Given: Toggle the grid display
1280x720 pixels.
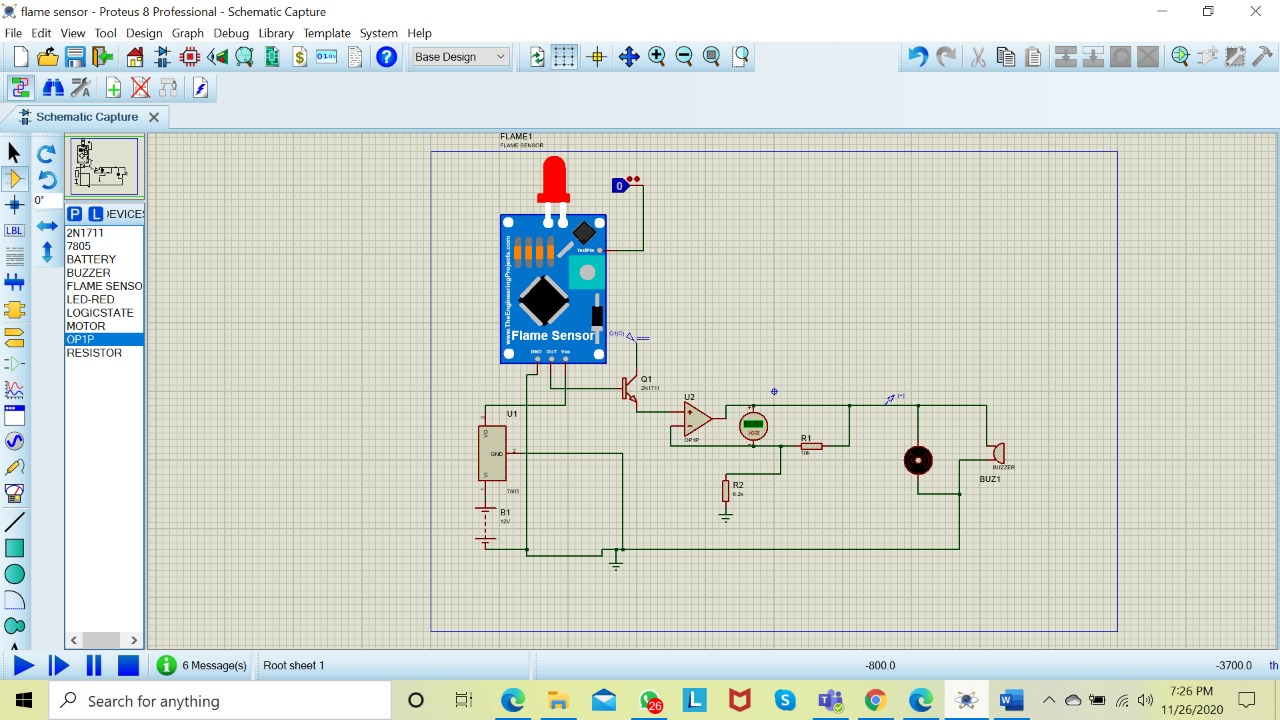Looking at the screenshot, I should 565,57.
